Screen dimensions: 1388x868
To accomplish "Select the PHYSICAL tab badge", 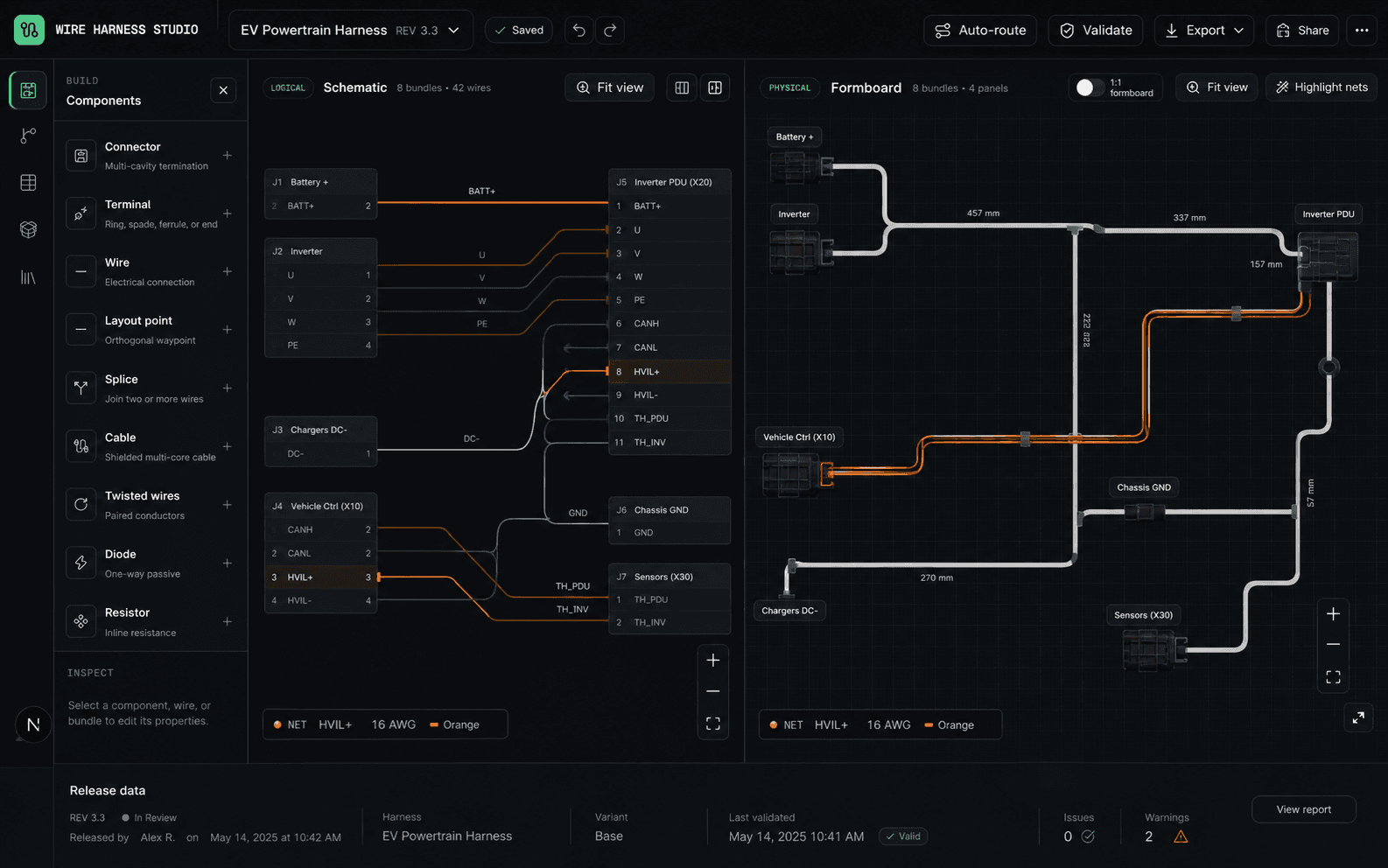I will point(789,87).
